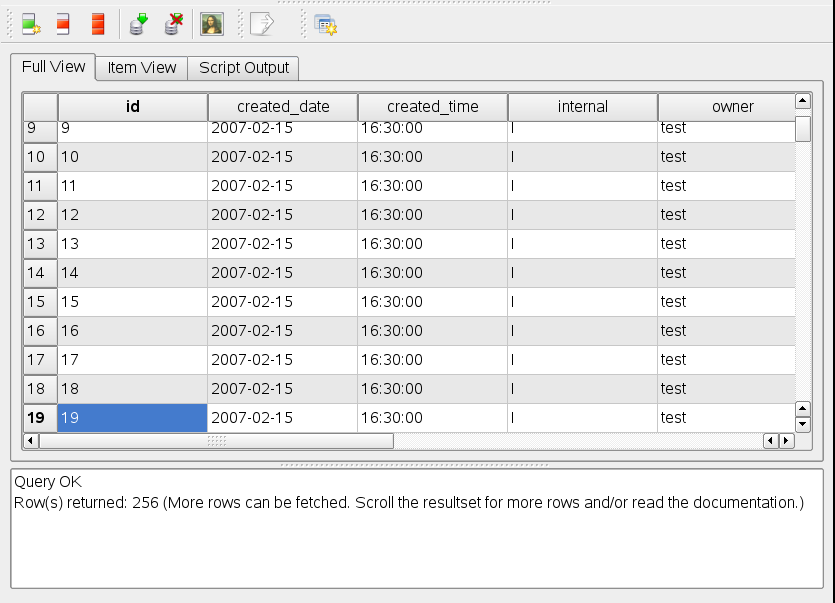The image size is (835, 603).
Task: Click the fully red stacked toolbar icon
Action: [97, 24]
